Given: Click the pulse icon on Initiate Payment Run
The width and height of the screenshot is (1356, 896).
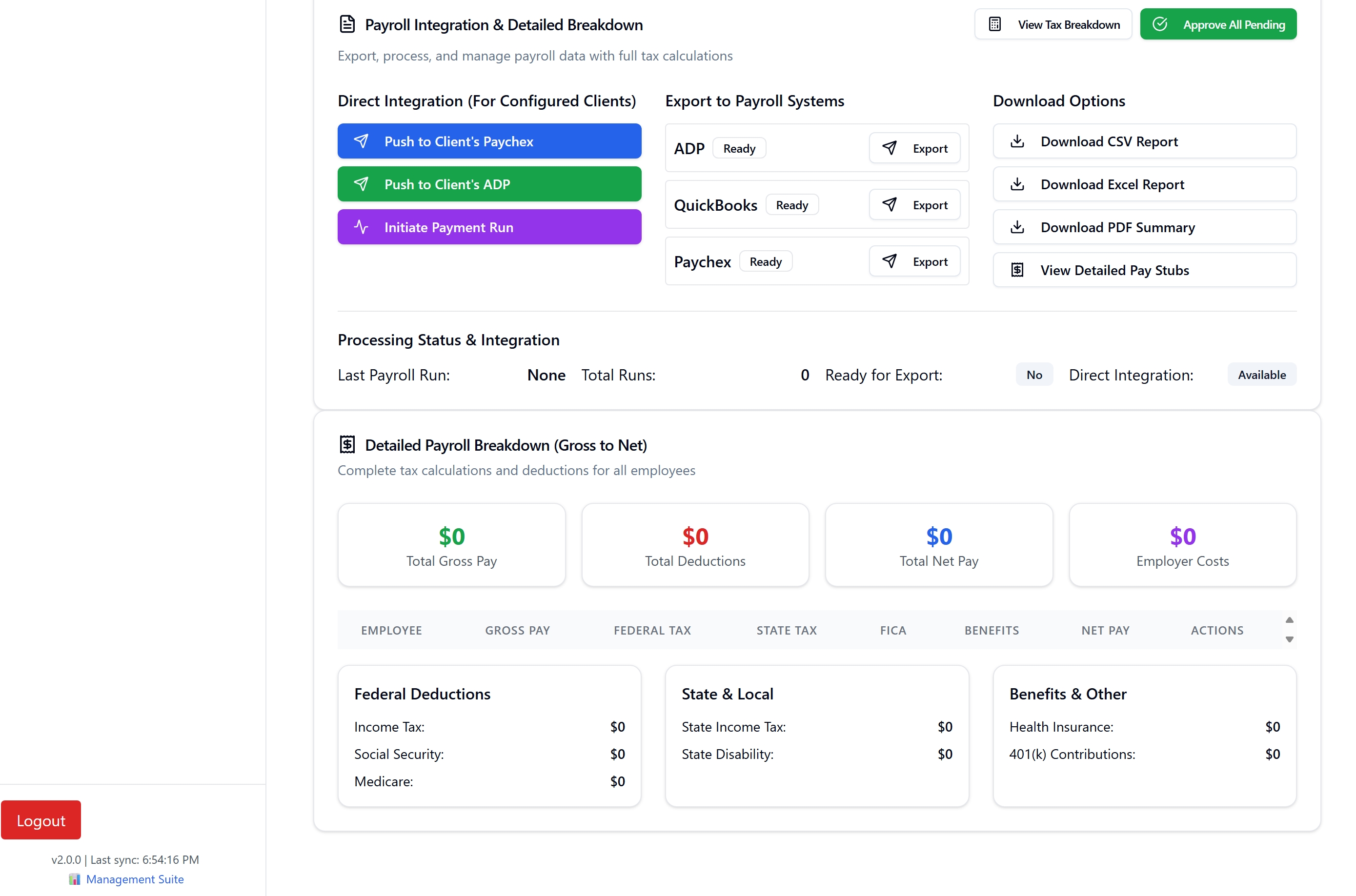Looking at the screenshot, I should (362, 227).
